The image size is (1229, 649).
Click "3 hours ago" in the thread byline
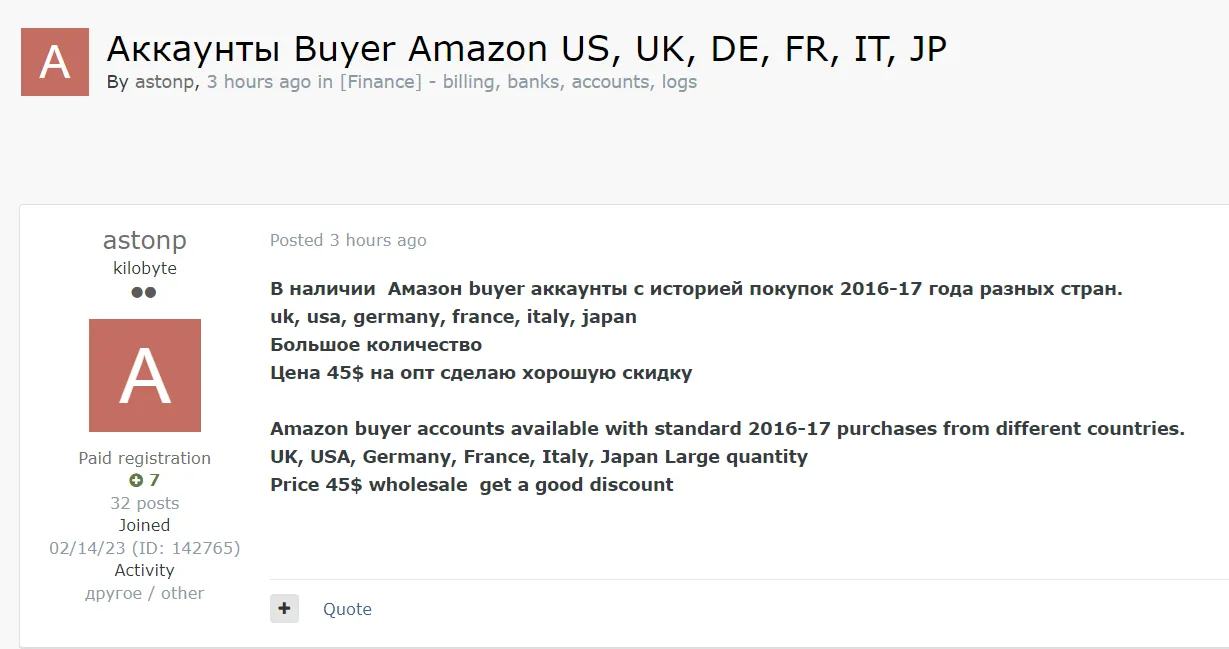tap(258, 82)
